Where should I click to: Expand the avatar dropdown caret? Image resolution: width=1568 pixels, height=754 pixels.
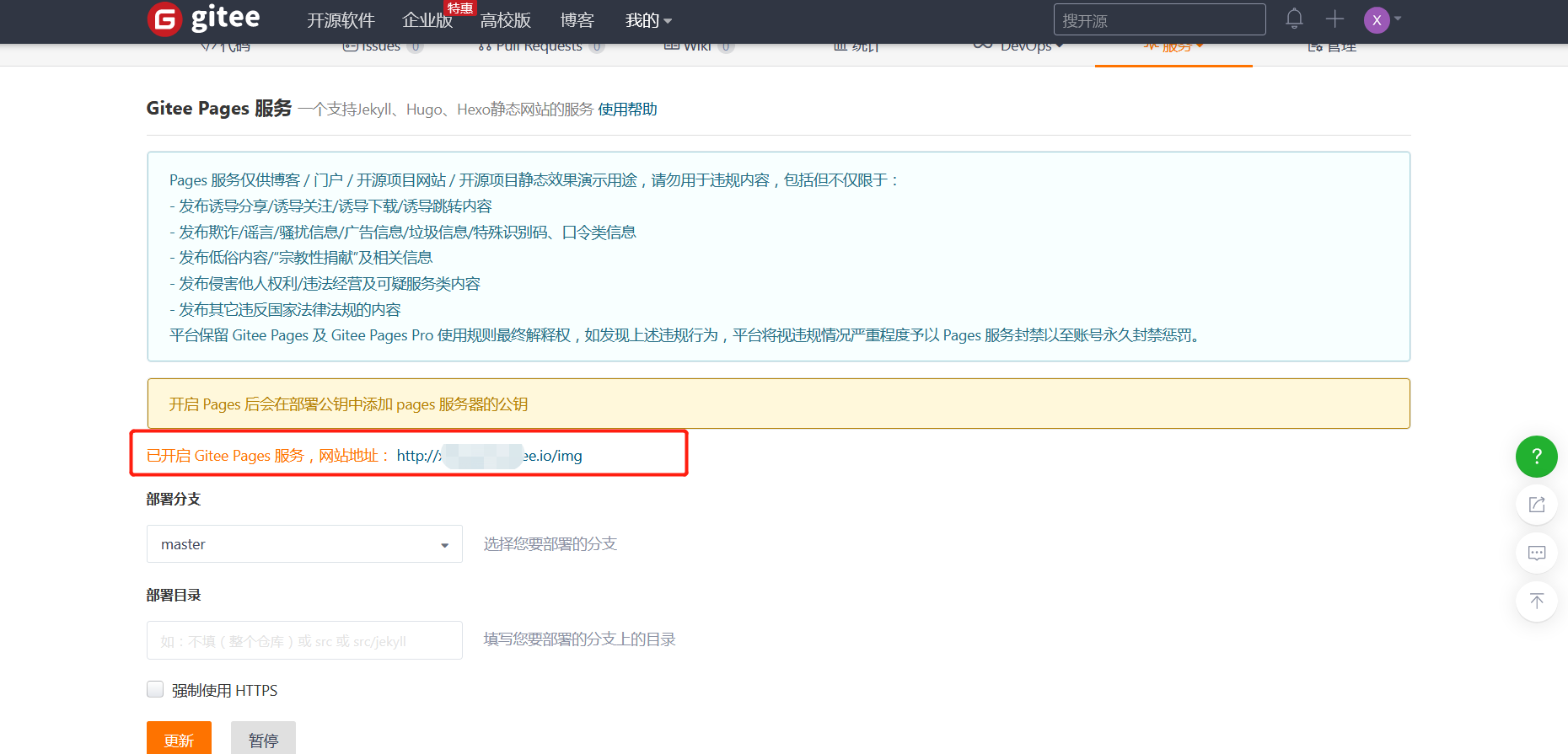point(1398,18)
